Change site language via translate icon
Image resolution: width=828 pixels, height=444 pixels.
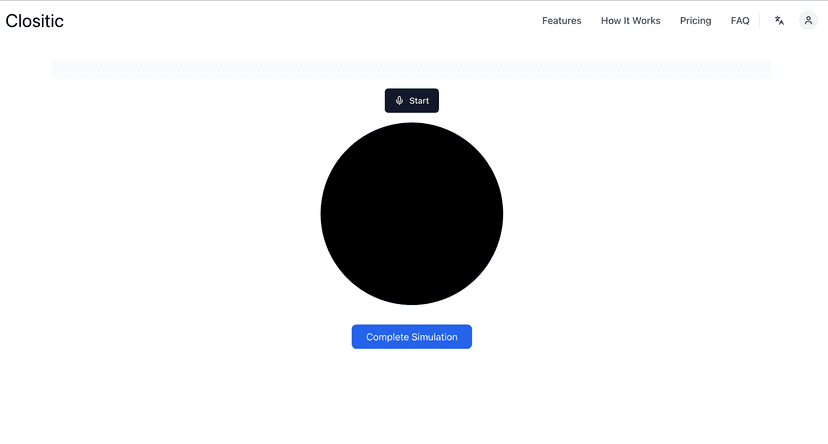click(x=779, y=20)
